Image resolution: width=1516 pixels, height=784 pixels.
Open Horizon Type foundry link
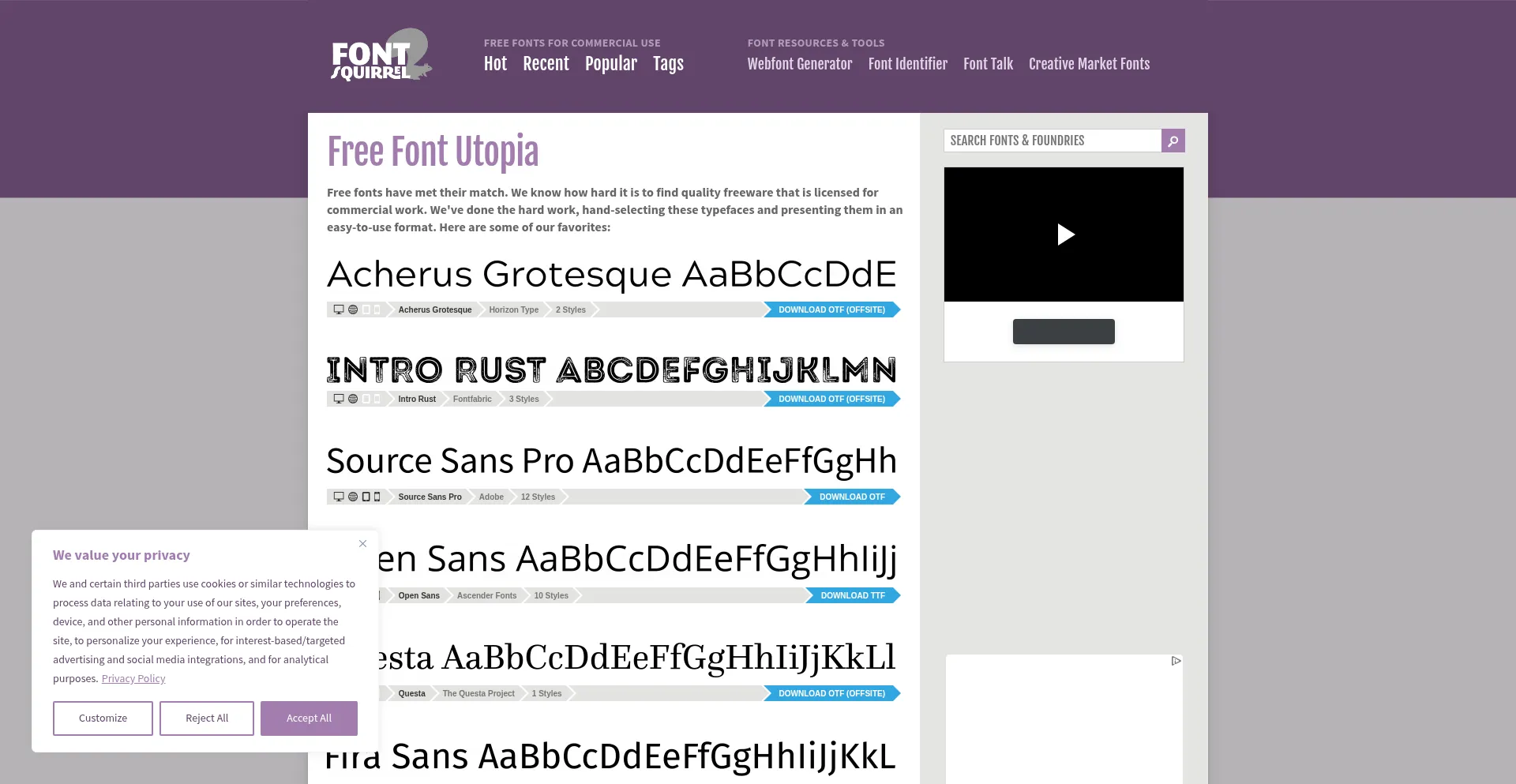tap(514, 309)
